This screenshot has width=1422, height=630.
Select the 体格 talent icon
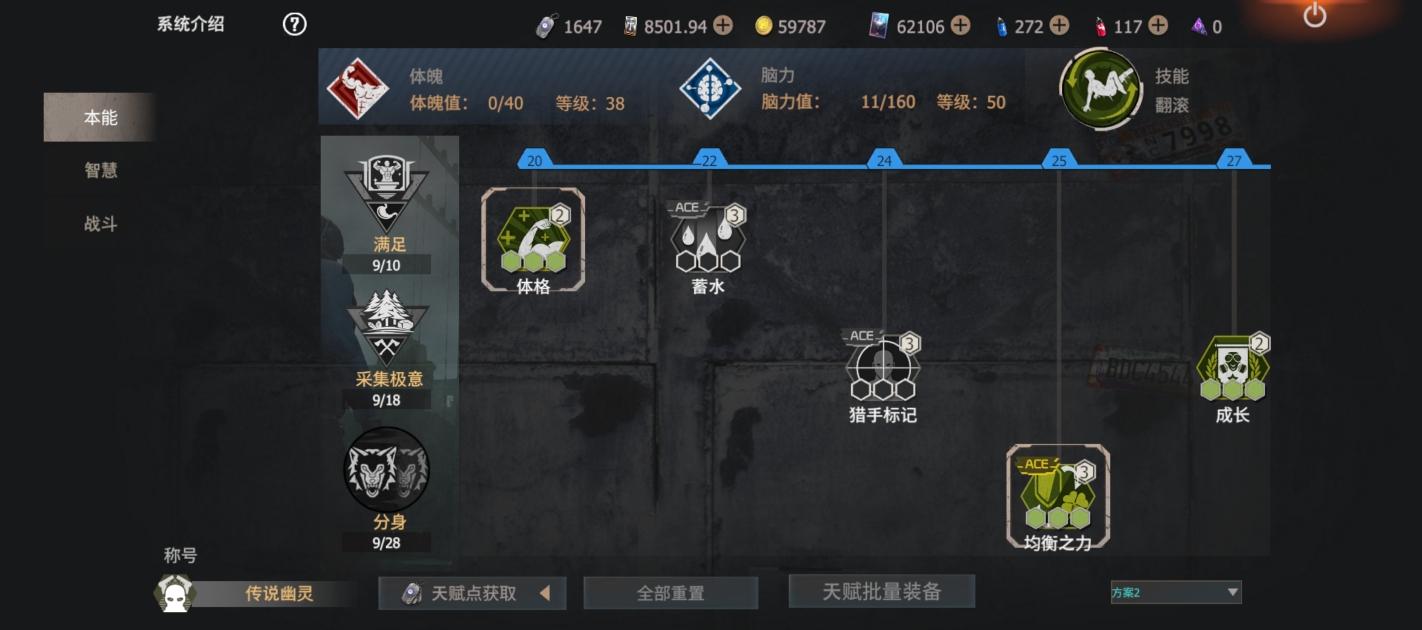[x=533, y=240]
